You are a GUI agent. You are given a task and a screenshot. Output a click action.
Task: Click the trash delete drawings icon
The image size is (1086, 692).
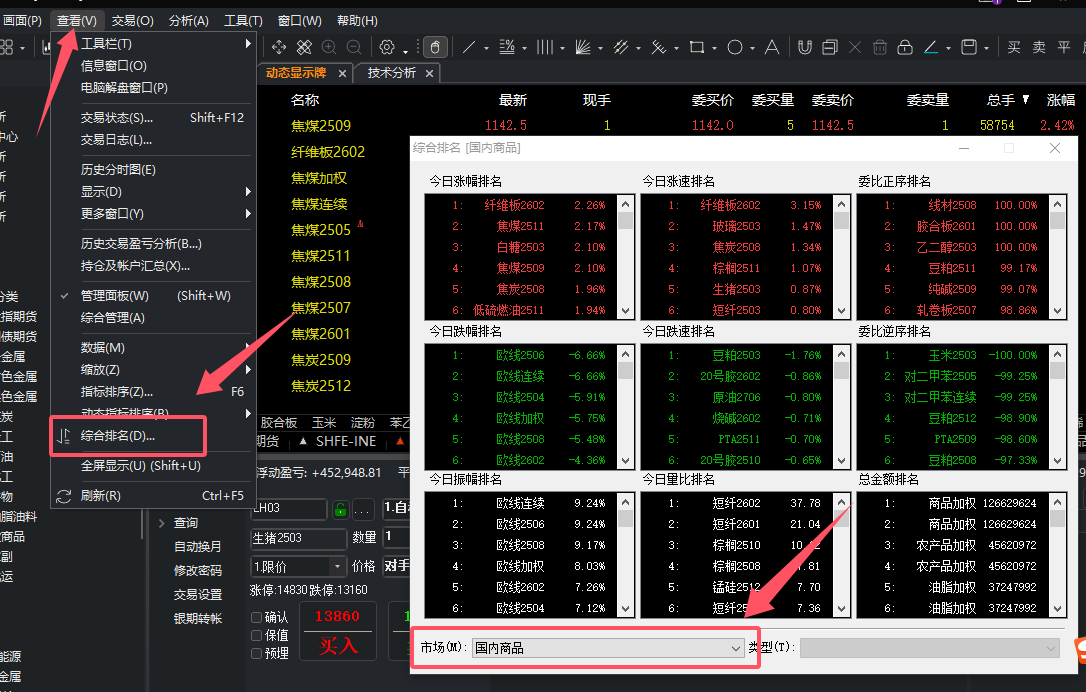coord(880,47)
